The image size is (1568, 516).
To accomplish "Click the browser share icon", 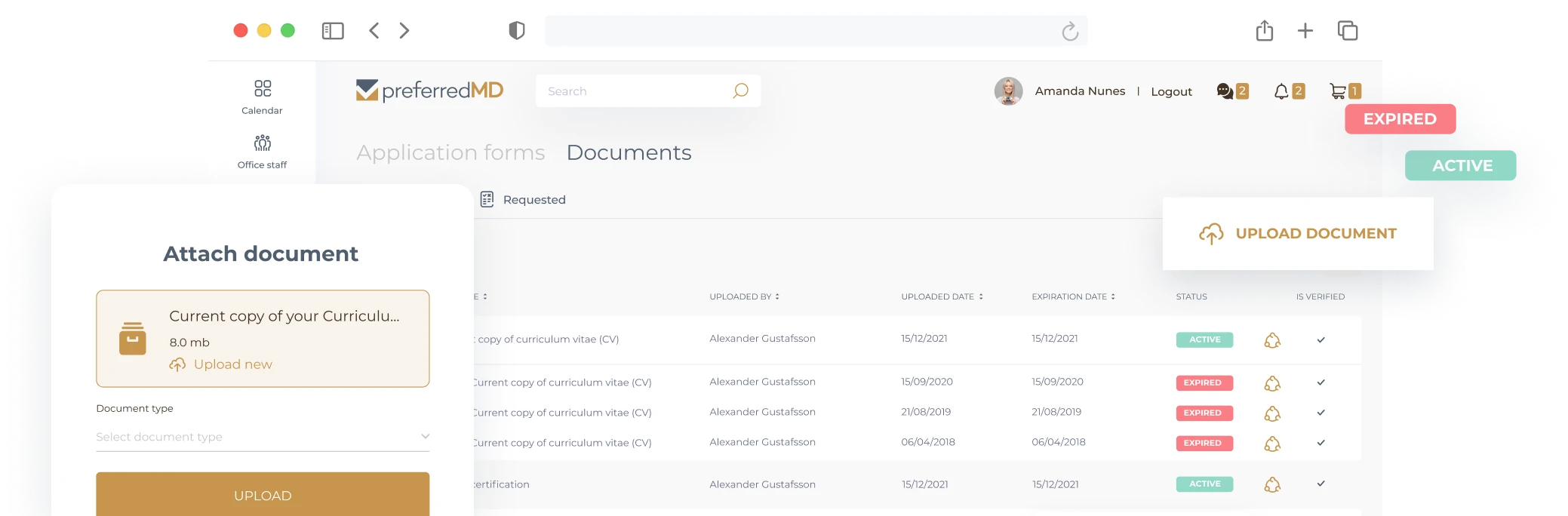I will tap(1265, 31).
